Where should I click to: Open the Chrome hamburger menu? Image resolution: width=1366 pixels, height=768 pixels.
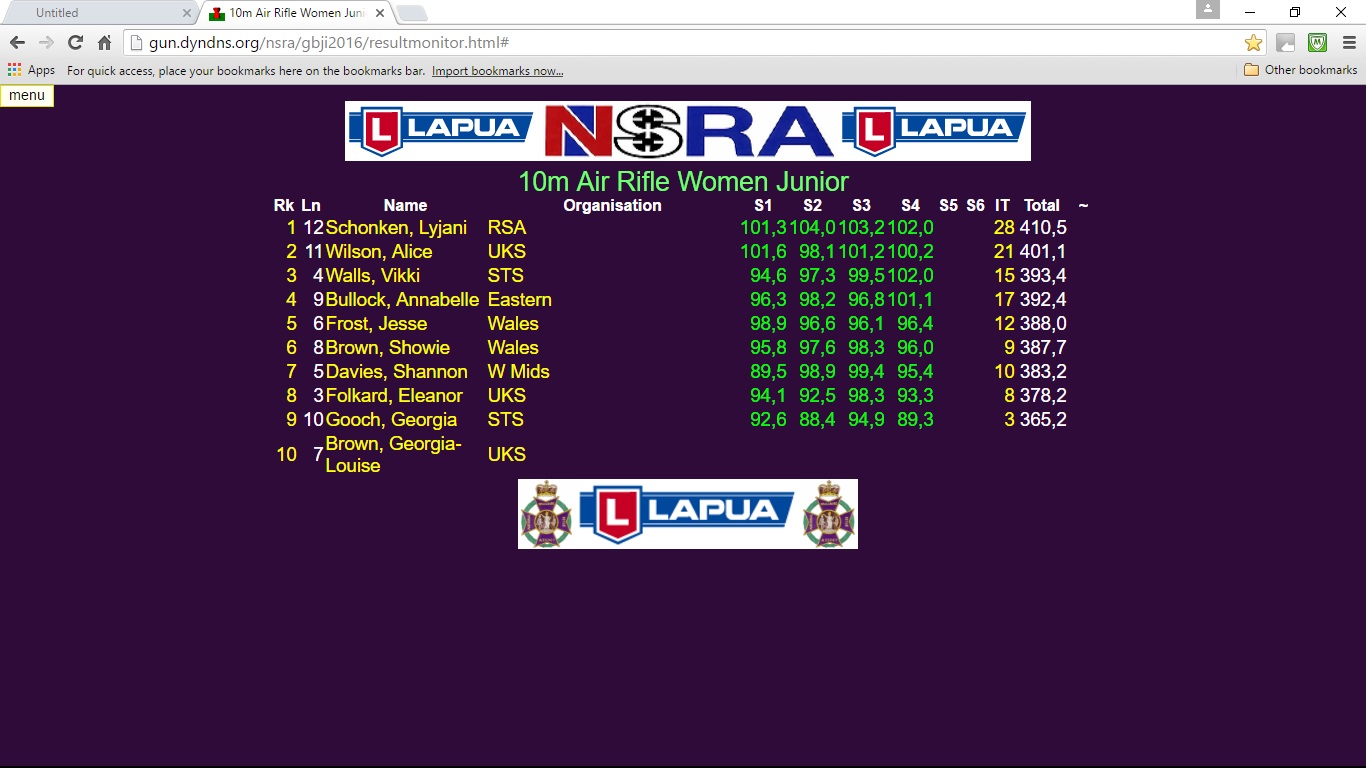click(1349, 43)
